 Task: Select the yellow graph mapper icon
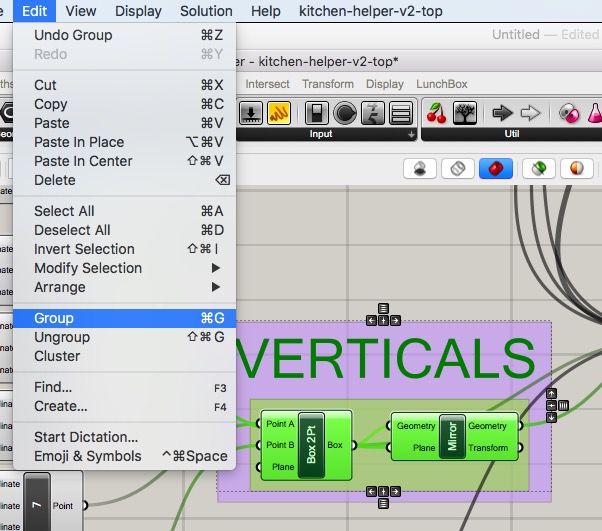(279, 113)
